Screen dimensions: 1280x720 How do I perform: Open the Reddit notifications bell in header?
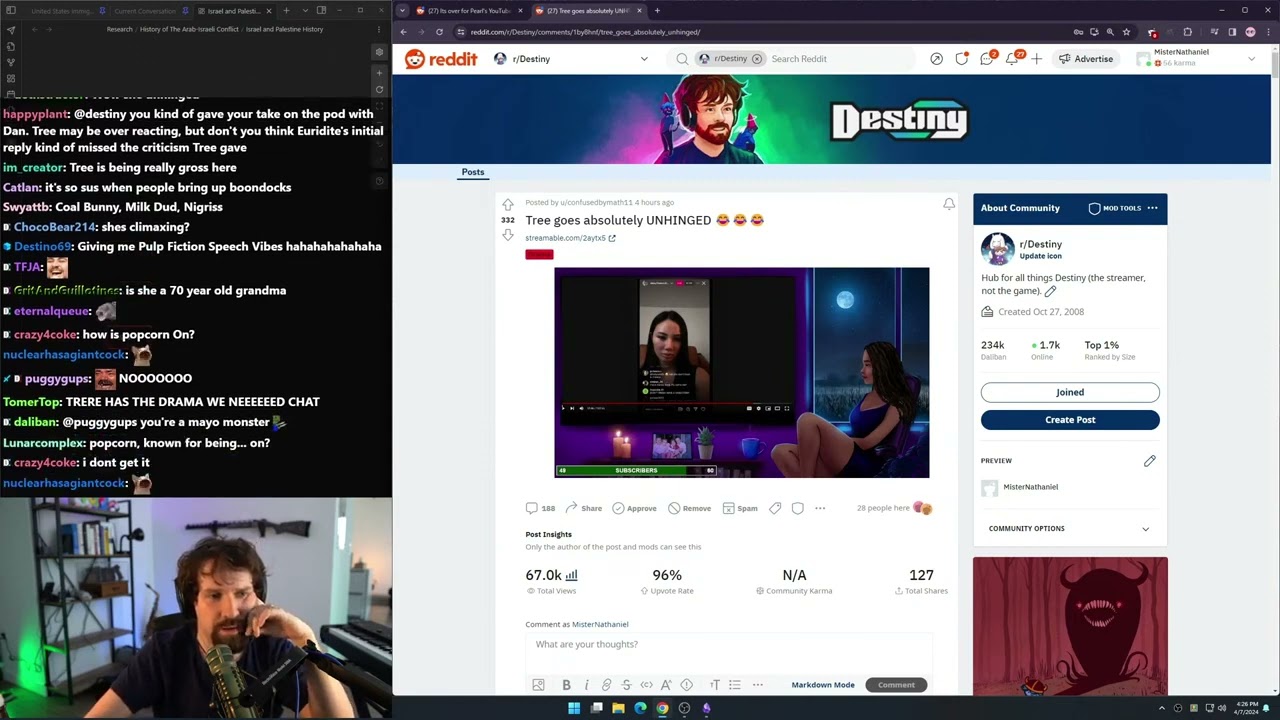pyautogui.click(x=1012, y=59)
